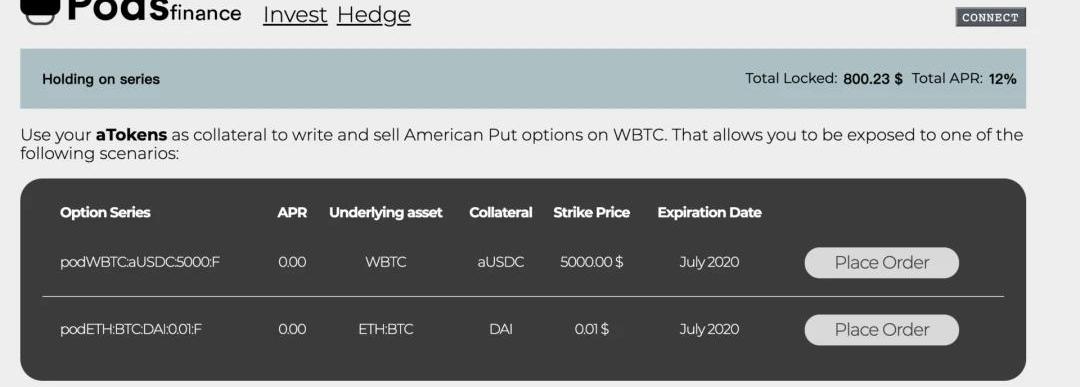The image size is (1080, 387).
Task: Click the APR column header
Action: pos(292,213)
